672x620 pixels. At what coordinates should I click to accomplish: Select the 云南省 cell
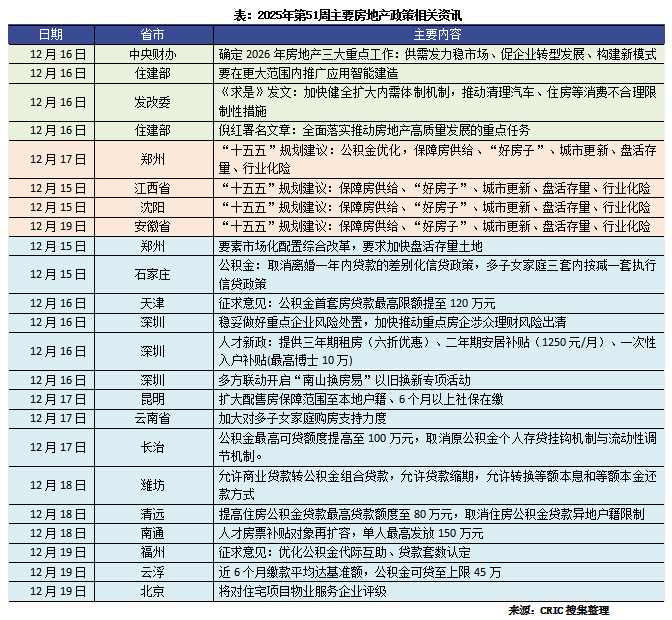[x=152, y=418]
